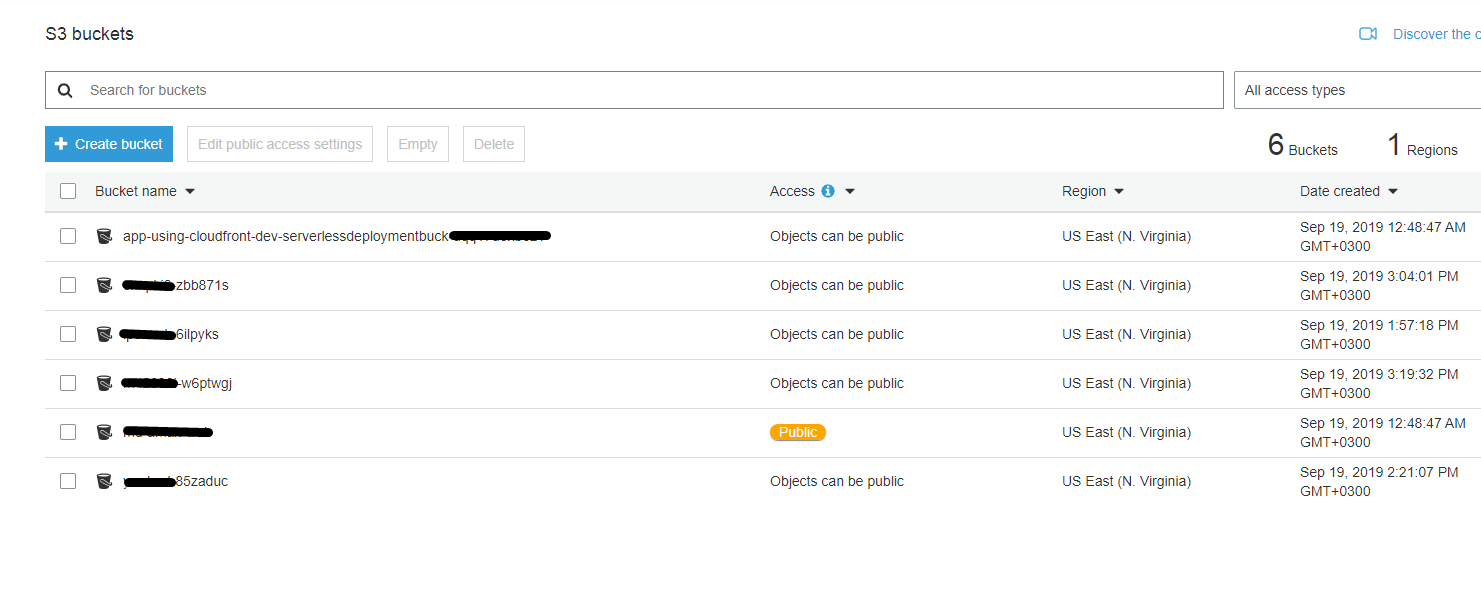Select checkbox for bucket ending w6ptwgj
The width and height of the screenshot is (1481, 605).
68,383
